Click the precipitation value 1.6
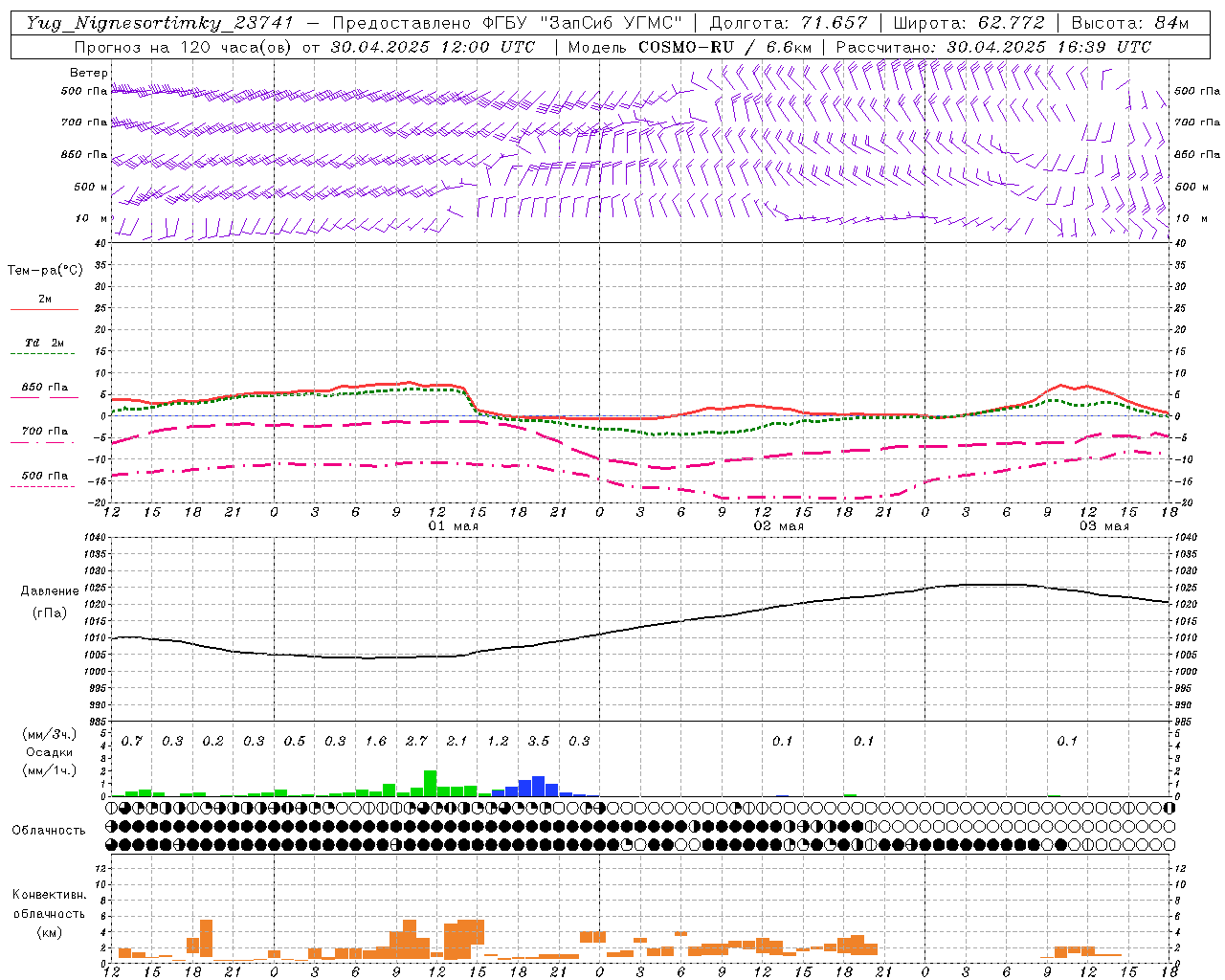The image size is (1225, 980). pos(376,742)
